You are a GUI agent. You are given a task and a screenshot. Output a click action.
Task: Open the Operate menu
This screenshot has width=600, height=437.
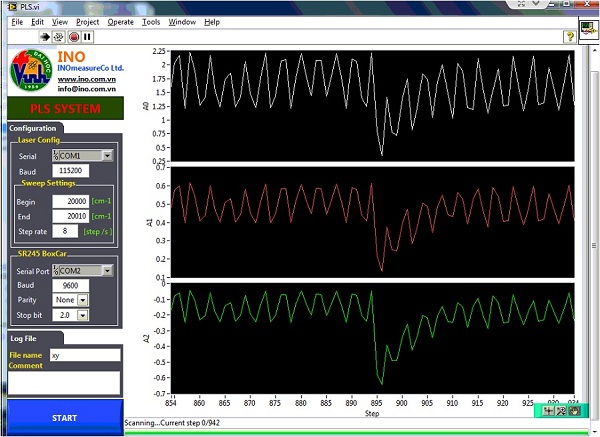[x=120, y=21]
